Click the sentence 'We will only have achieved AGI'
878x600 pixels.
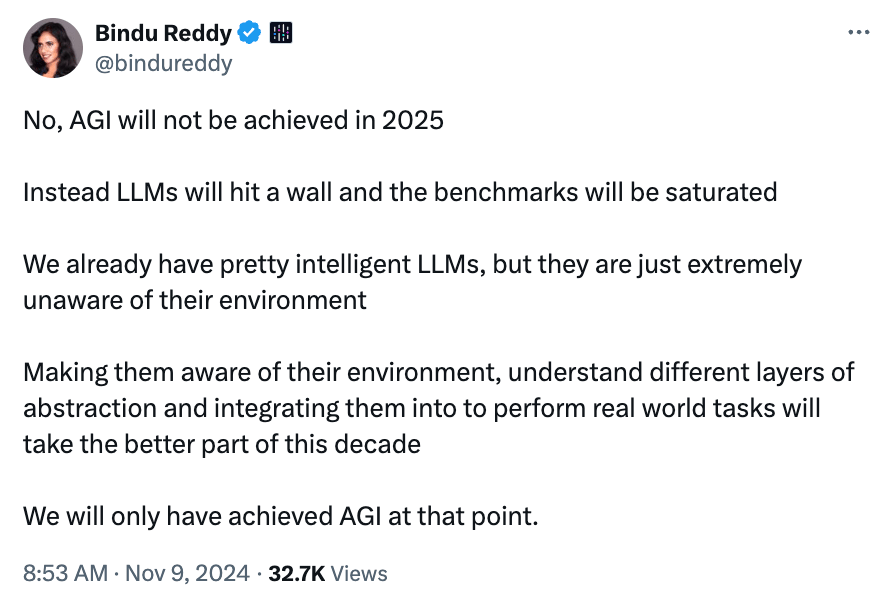coord(281,517)
